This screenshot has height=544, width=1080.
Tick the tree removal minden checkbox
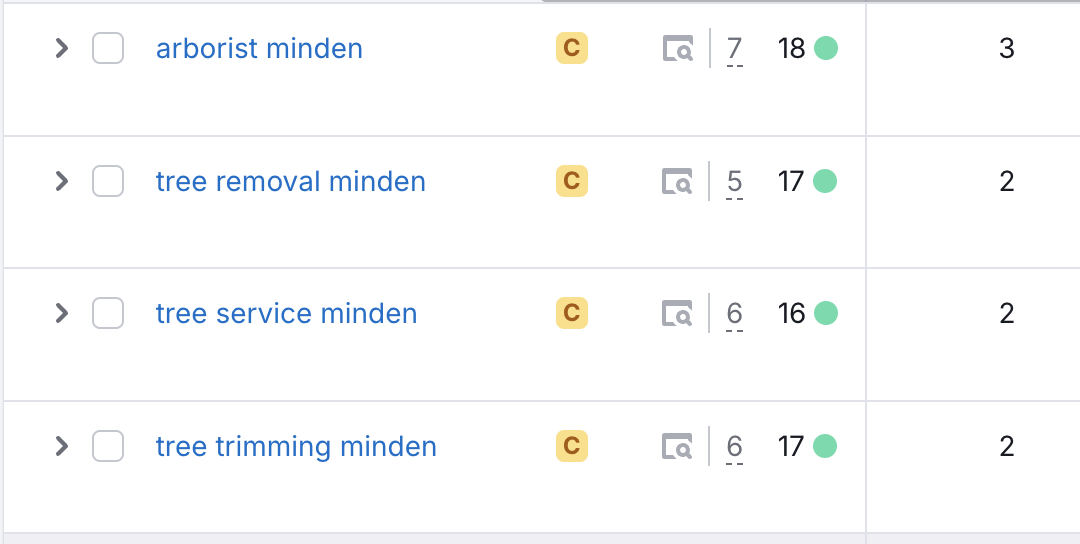[x=108, y=181]
